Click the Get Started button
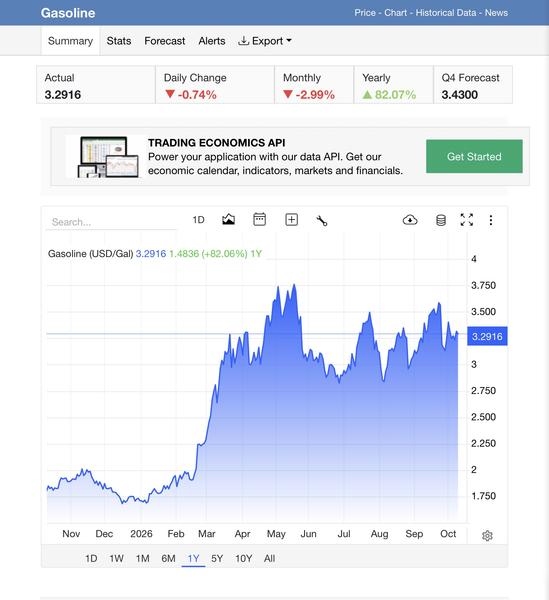549x600 pixels. 474,156
